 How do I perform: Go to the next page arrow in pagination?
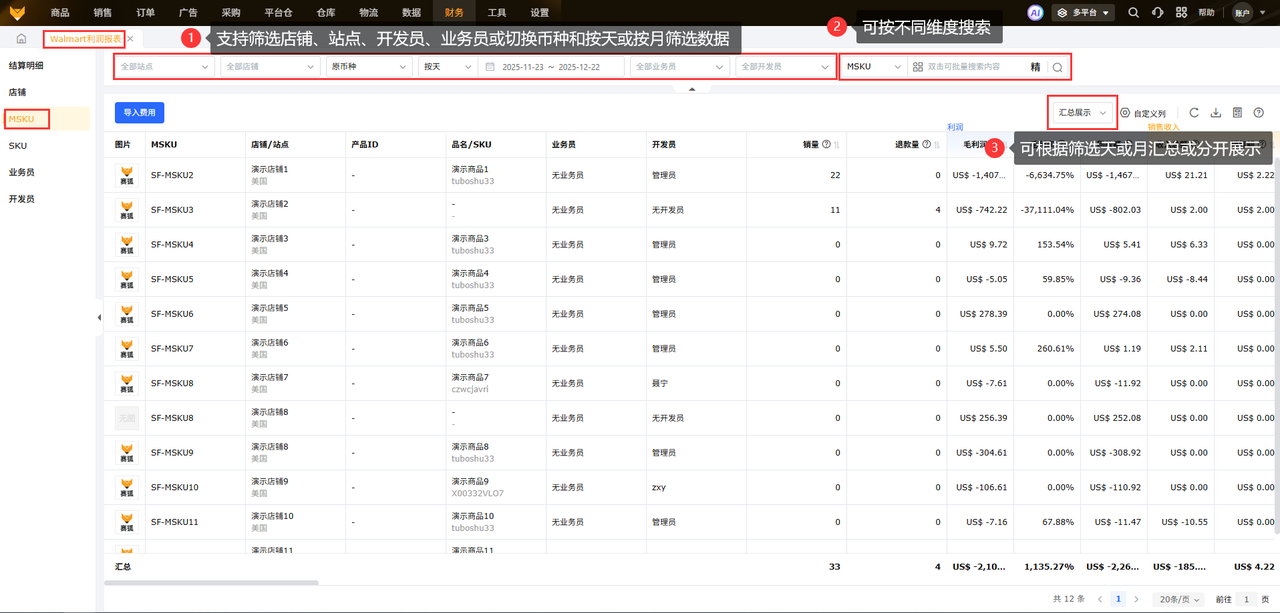[x=1136, y=598]
